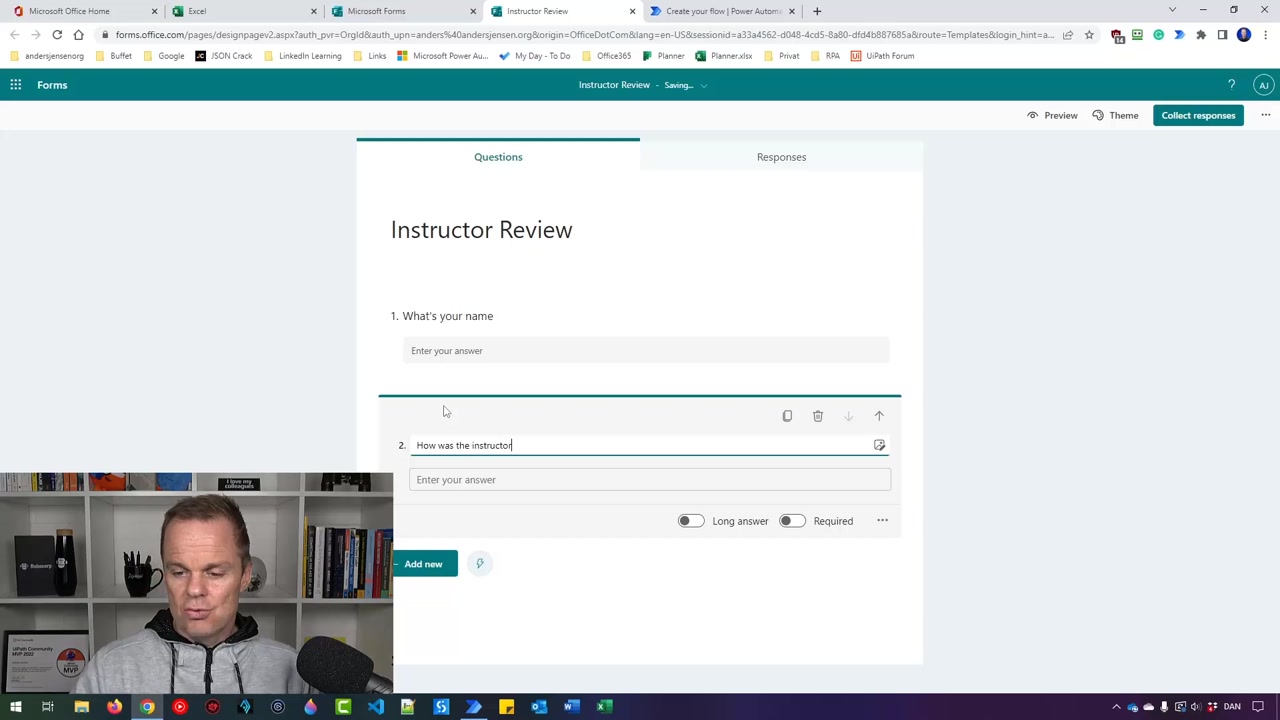1280x720 pixels.
Task: Click the Instructor Review form title
Action: pos(481,230)
